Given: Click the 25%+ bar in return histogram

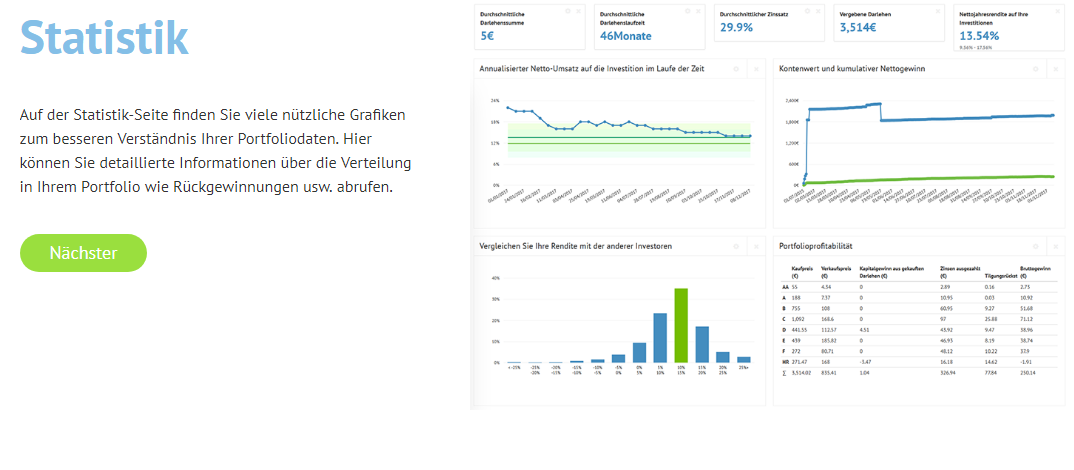Looking at the screenshot, I should pyautogui.click(x=744, y=359).
